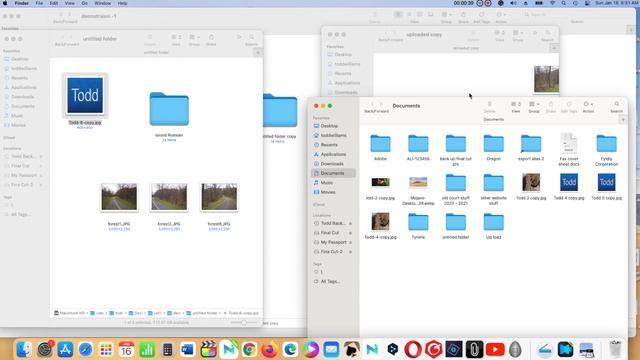The height and width of the screenshot is (360, 640).
Task: Select the Fyxity Corporation folder
Action: point(607,144)
